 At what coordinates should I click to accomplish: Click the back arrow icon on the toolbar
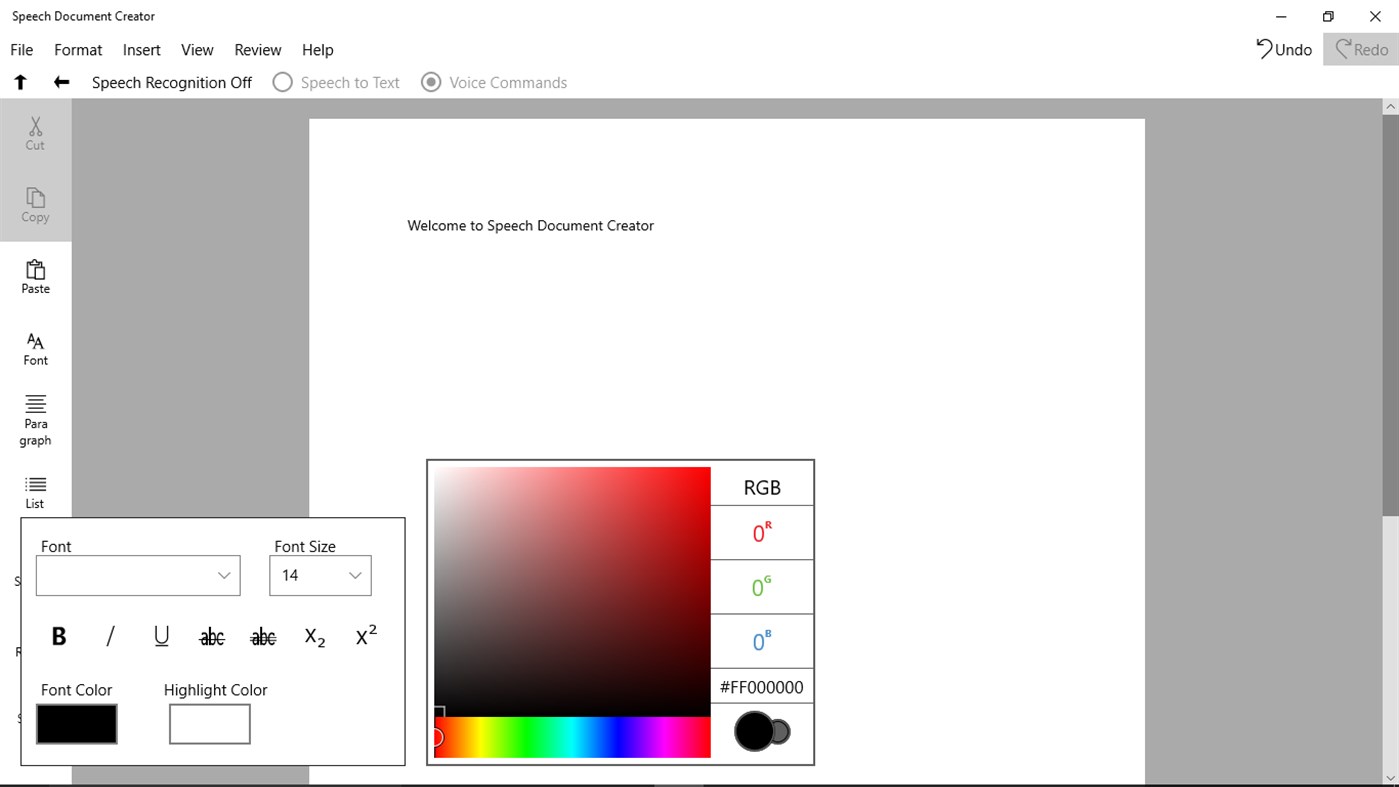(60, 82)
